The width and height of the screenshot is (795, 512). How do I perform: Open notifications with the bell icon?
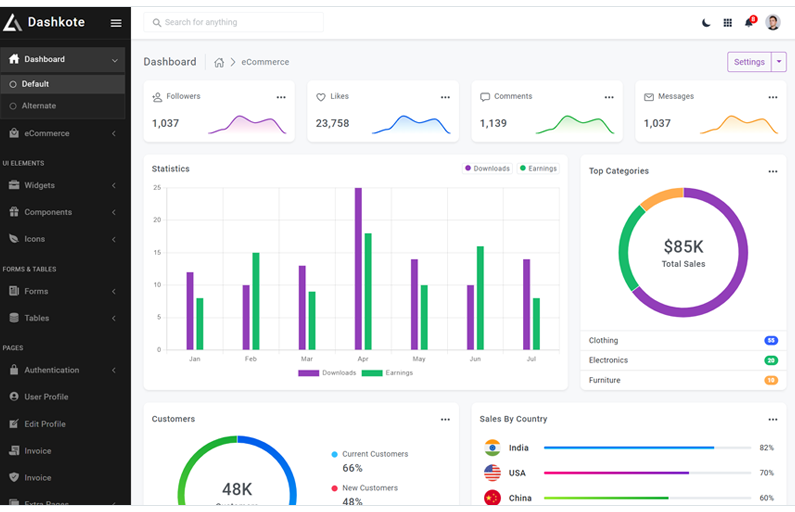pos(749,22)
